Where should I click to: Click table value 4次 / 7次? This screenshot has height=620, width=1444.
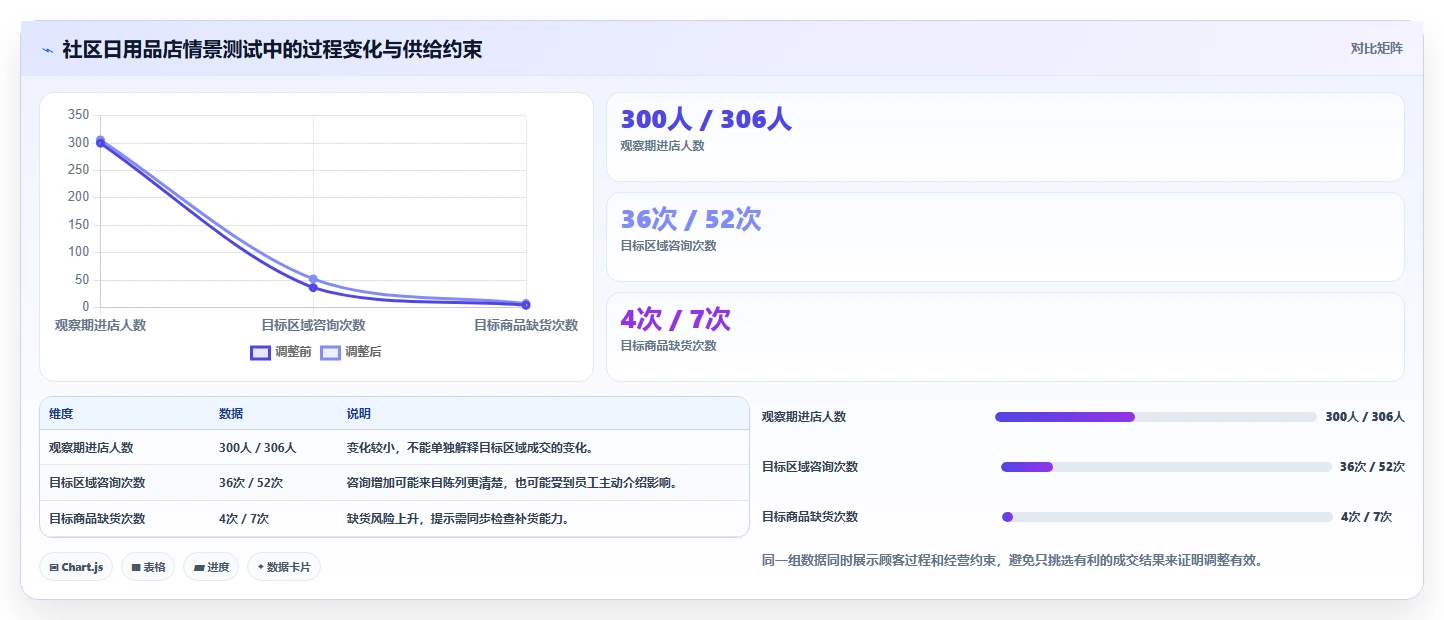click(244, 519)
